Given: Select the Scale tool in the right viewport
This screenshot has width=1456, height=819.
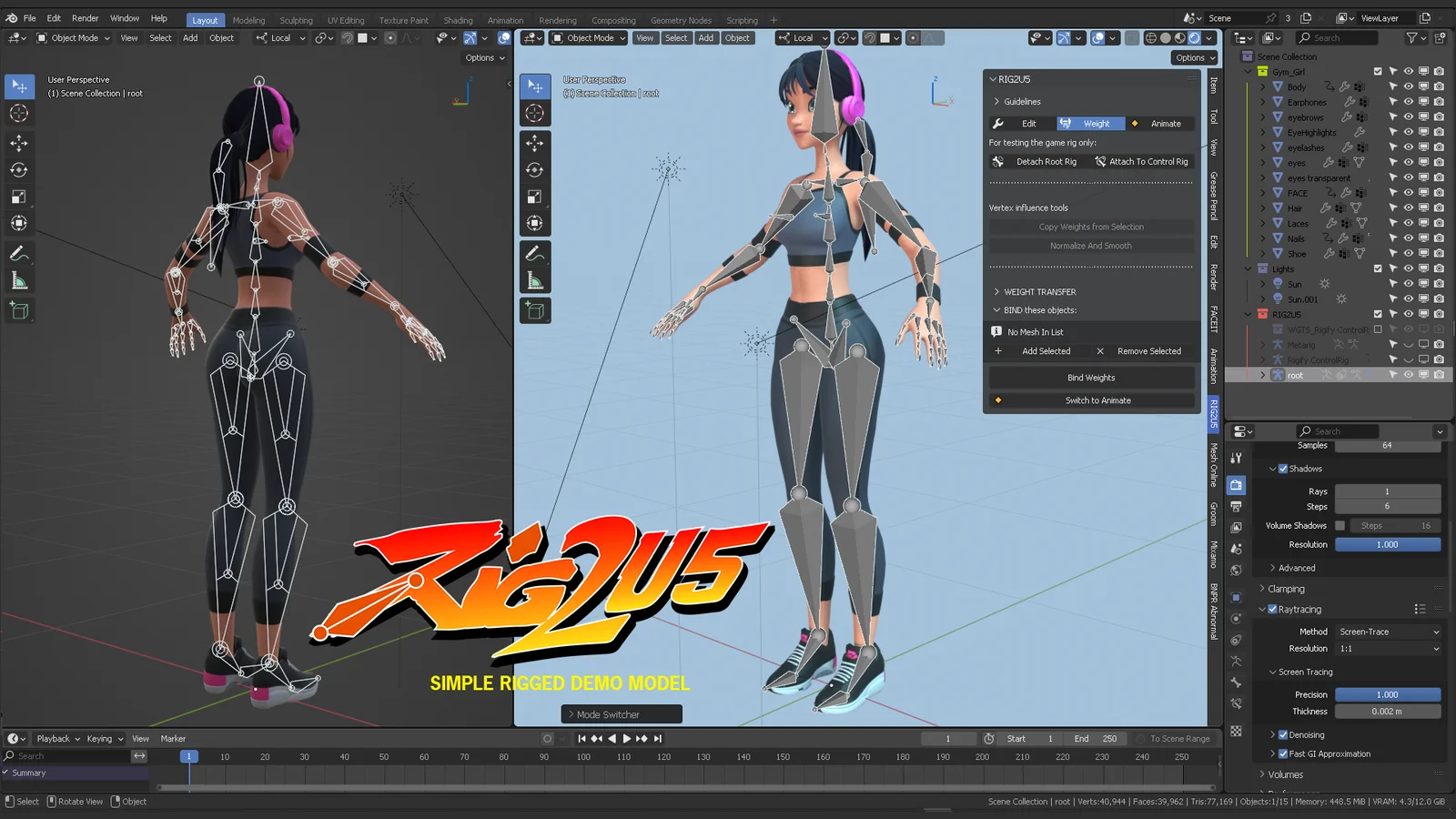Looking at the screenshot, I should point(535,196).
